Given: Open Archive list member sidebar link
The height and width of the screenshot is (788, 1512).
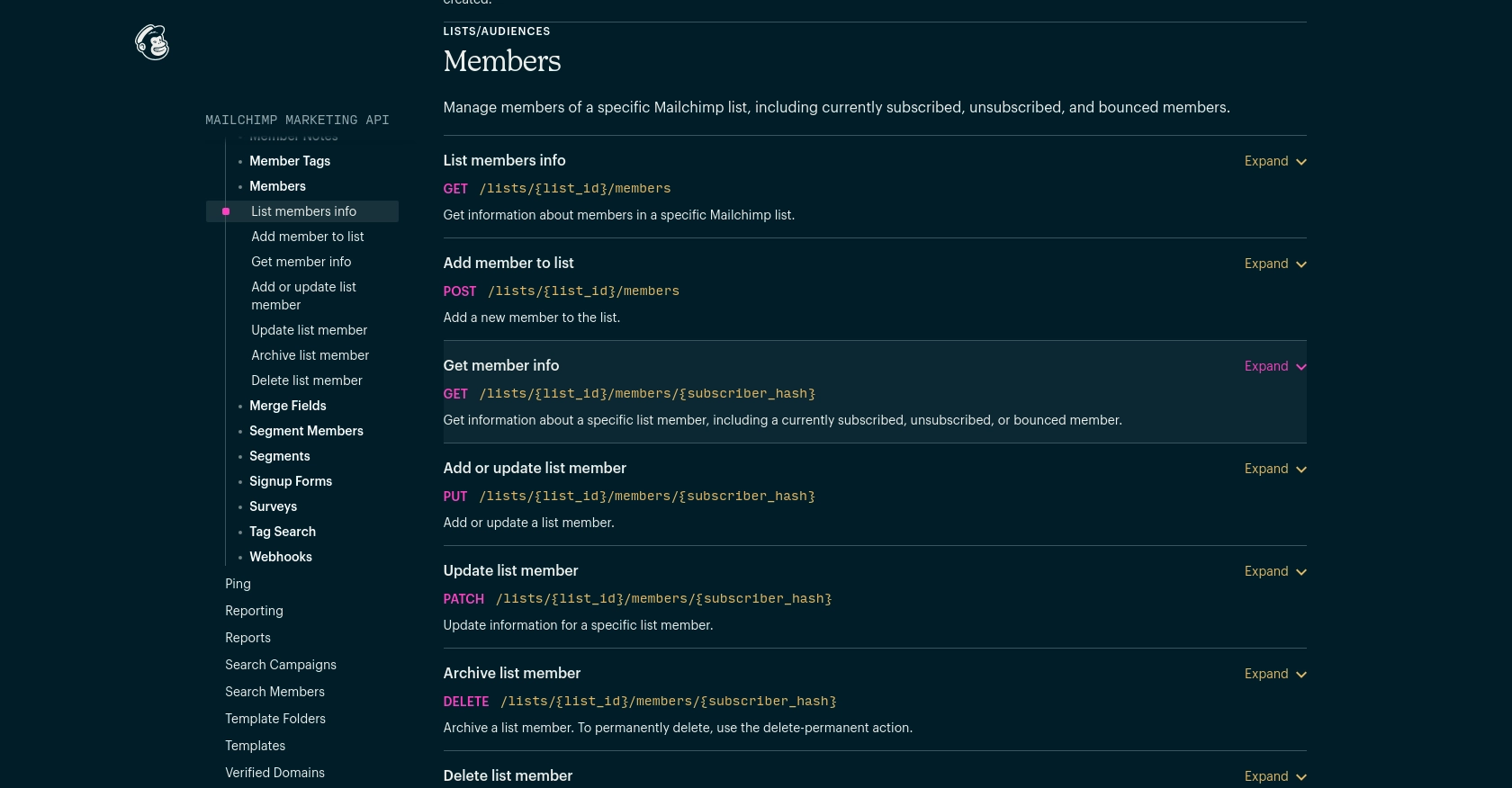Looking at the screenshot, I should pos(310,355).
